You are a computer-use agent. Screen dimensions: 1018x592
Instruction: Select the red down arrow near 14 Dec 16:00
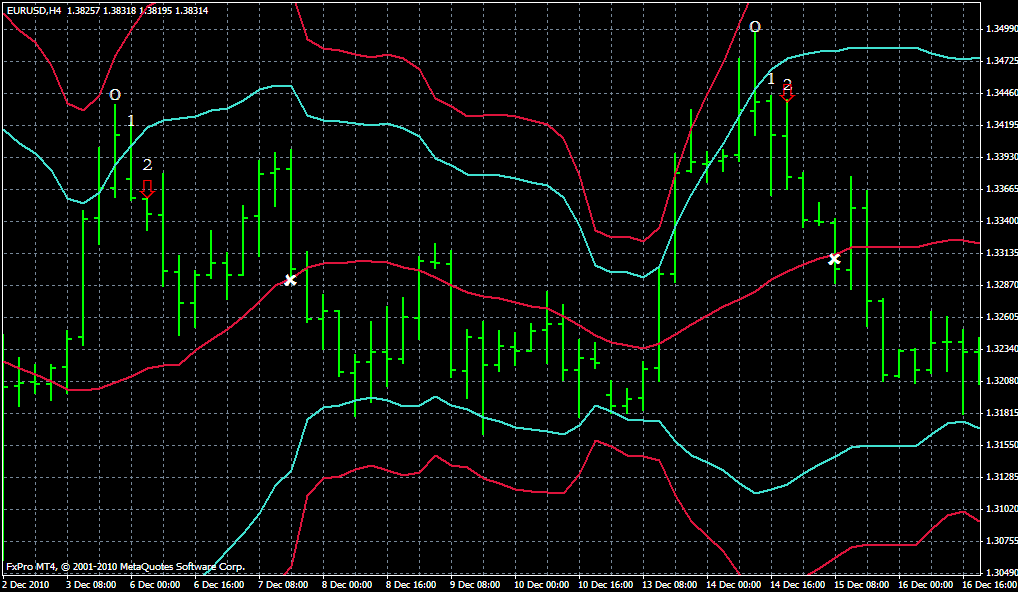click(787, 95)
